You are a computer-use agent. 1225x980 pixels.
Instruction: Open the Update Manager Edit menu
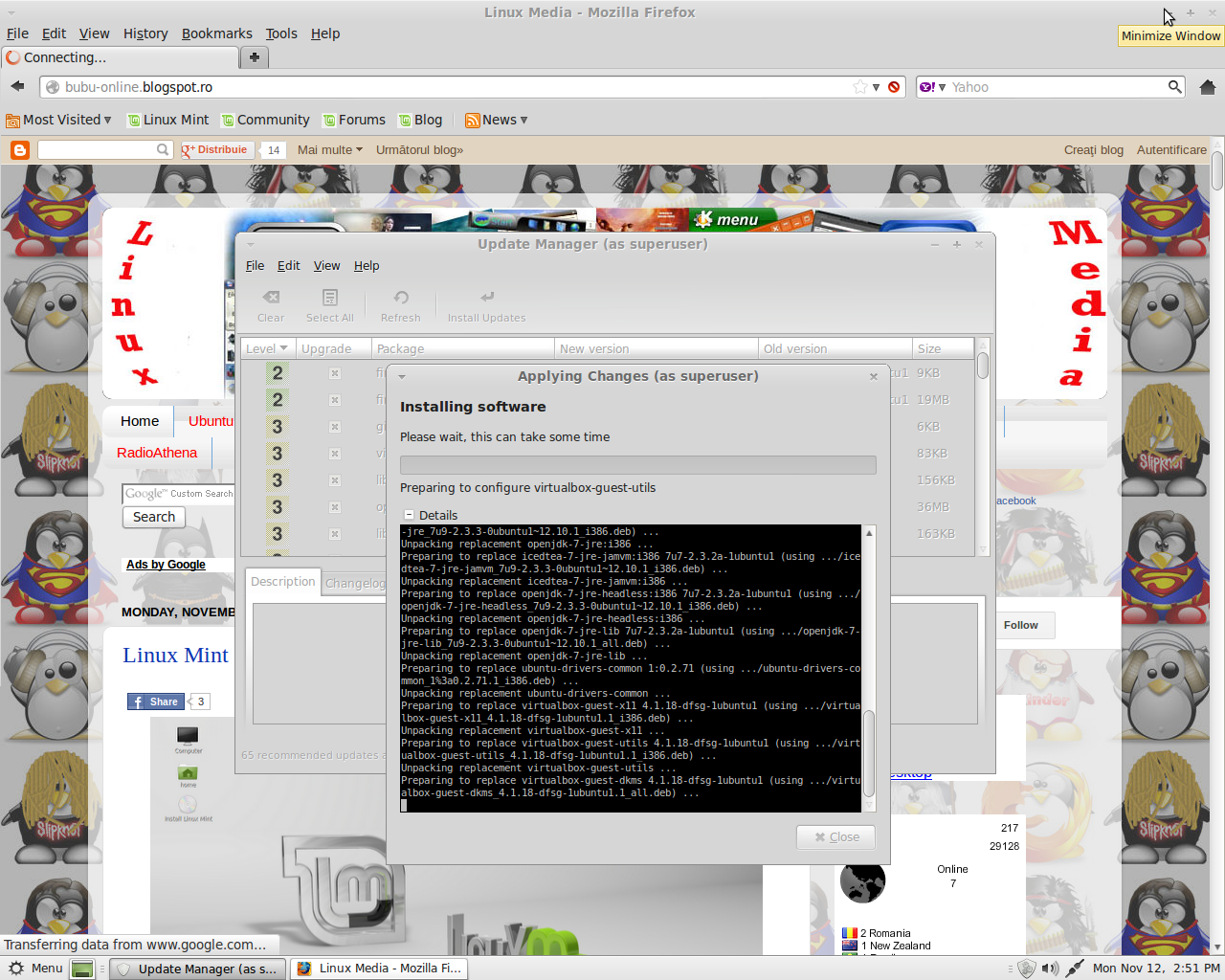coord(289,266)
